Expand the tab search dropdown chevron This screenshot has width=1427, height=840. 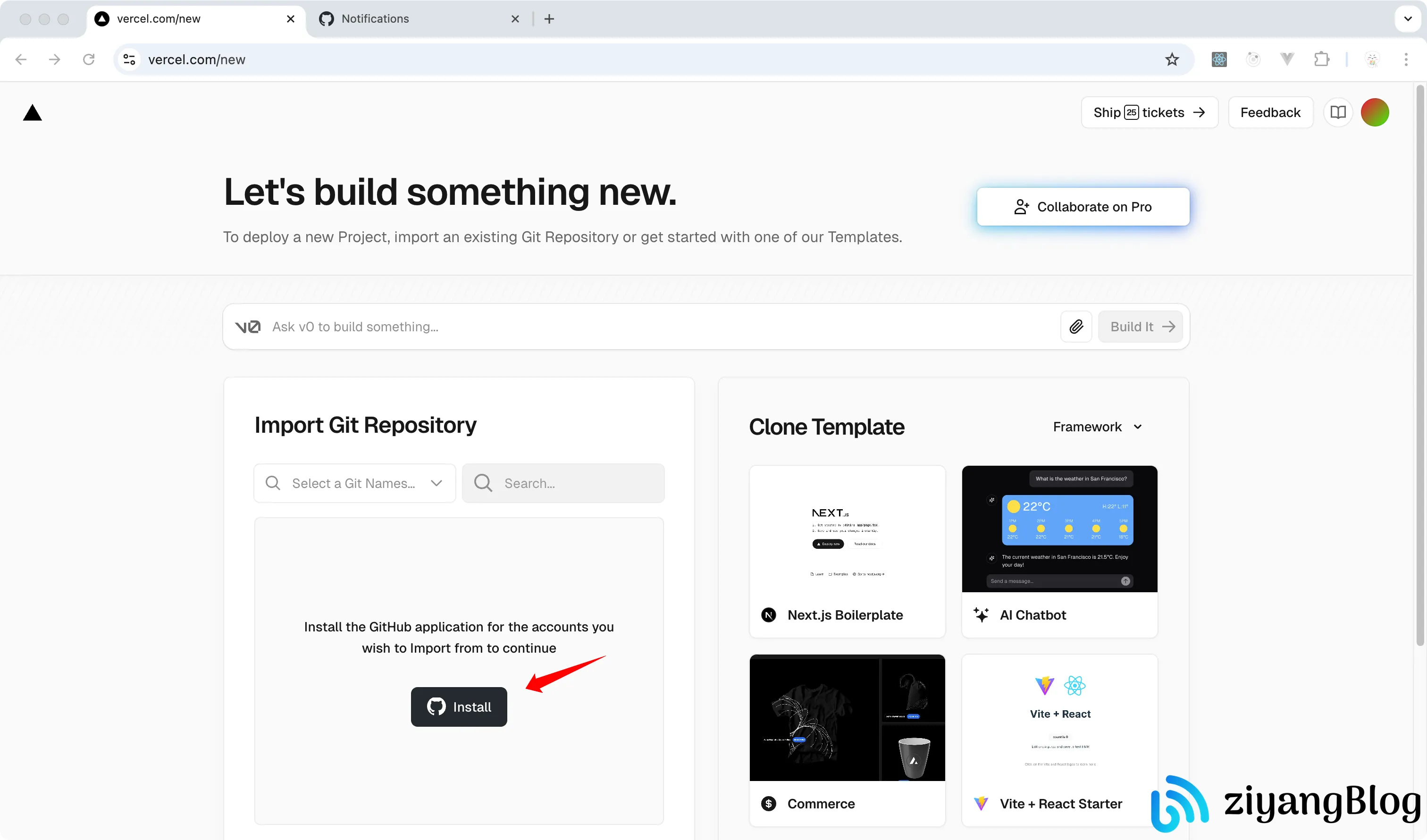tap(1408, 19)
